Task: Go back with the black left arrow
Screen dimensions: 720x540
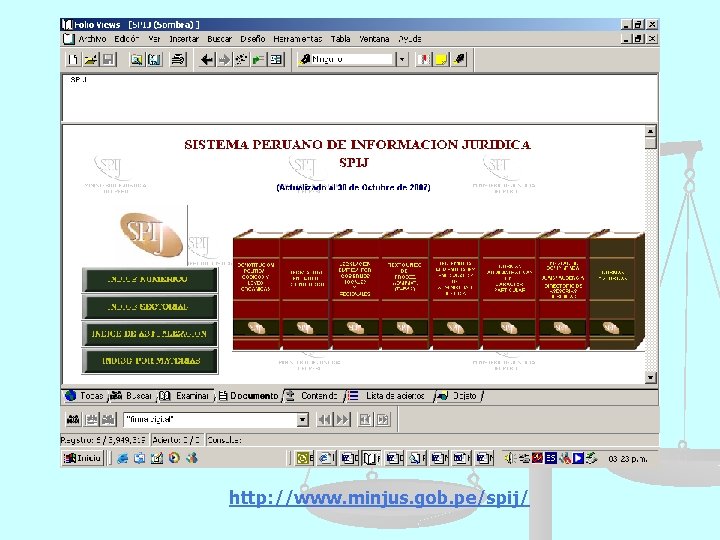Action: point(207,59)
